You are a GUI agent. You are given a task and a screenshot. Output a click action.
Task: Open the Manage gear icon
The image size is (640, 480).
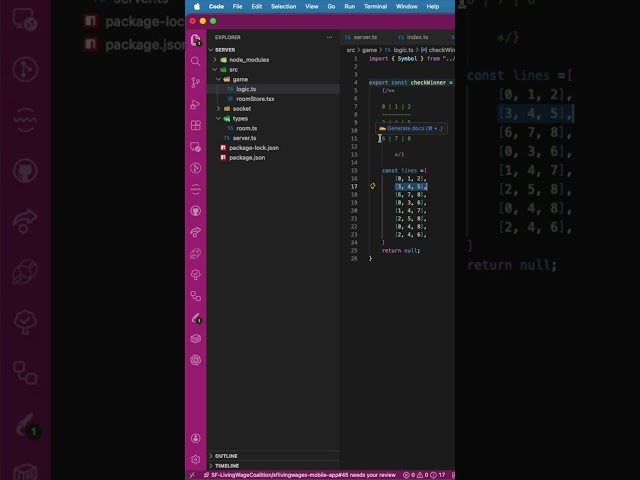coord(196,459)
